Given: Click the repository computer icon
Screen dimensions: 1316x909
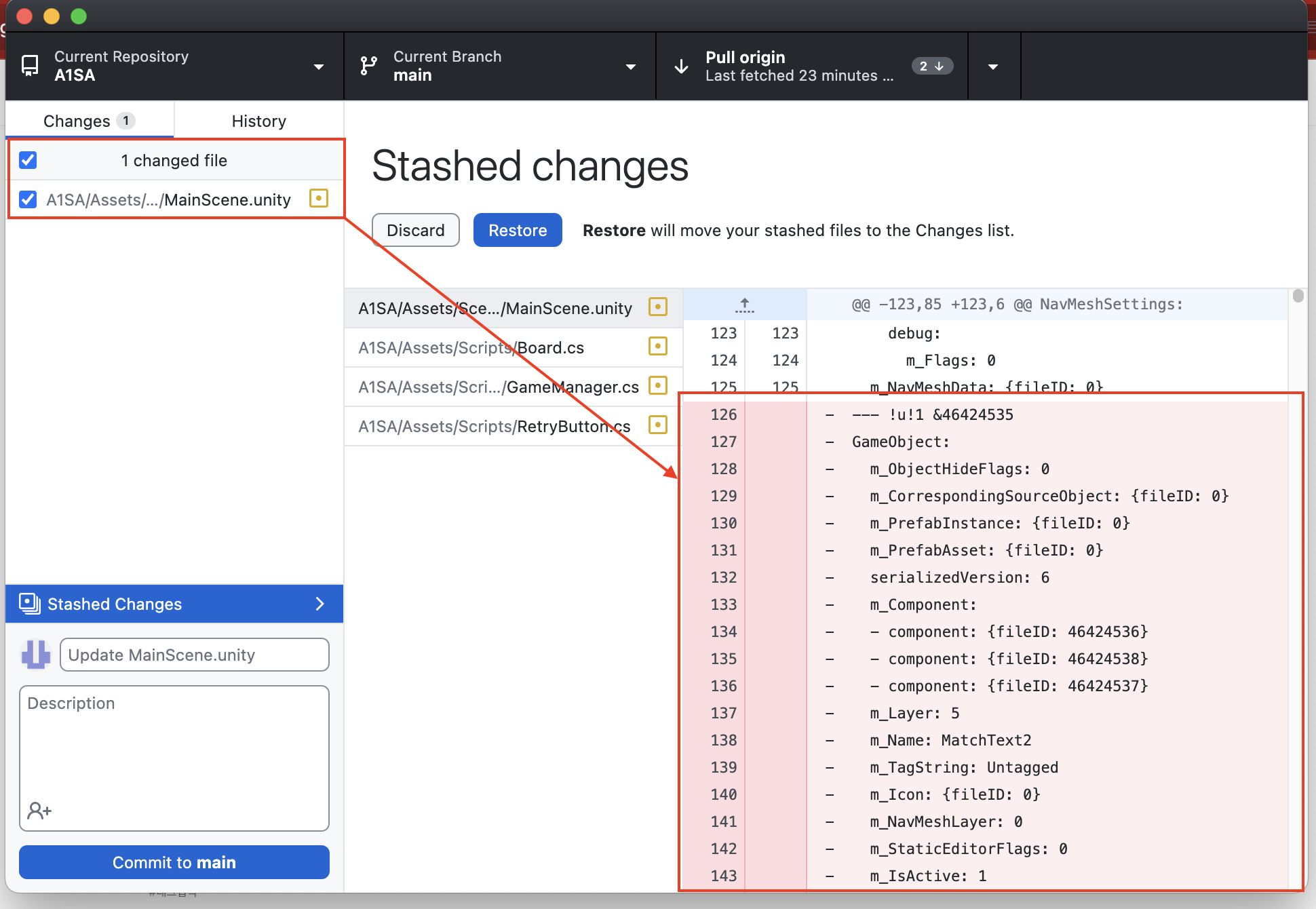Looking at the screenshot, I should click(30, 66).
